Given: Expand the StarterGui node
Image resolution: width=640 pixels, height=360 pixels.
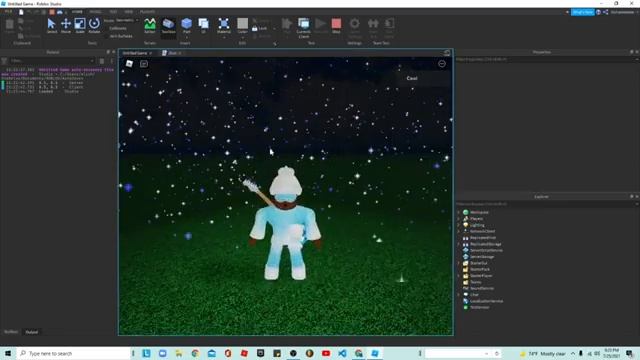Looking at the screenshot, I should click(459, 263).
